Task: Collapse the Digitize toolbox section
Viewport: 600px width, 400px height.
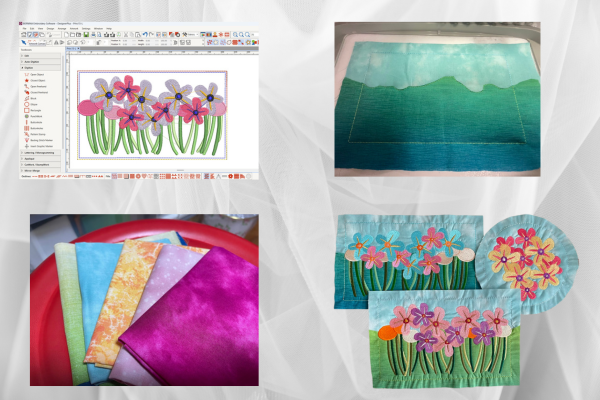Action: tap(28, 67)
